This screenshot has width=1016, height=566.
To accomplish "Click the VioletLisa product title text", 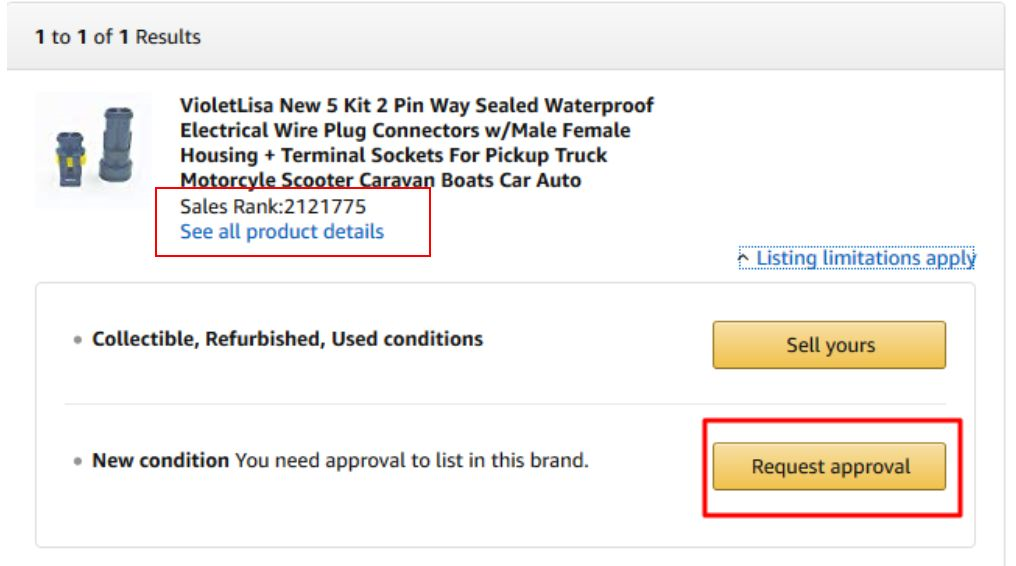I will 416,106.
